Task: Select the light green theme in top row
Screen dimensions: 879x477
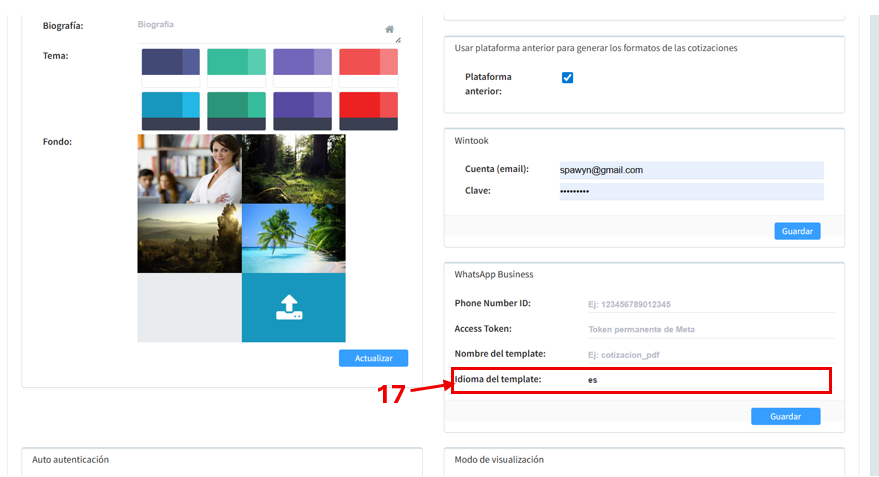Action: point(236,62)
